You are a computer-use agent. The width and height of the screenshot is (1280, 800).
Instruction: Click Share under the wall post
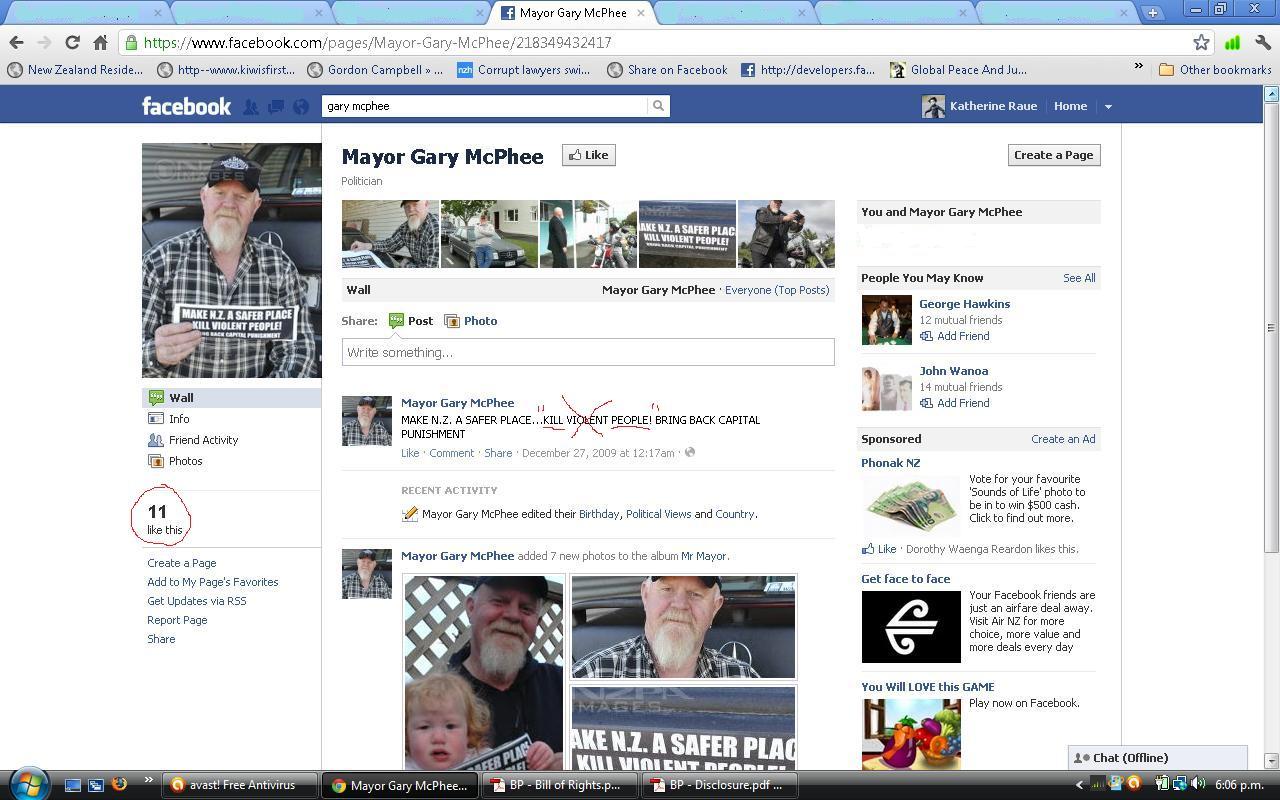(x=498, y=453)
